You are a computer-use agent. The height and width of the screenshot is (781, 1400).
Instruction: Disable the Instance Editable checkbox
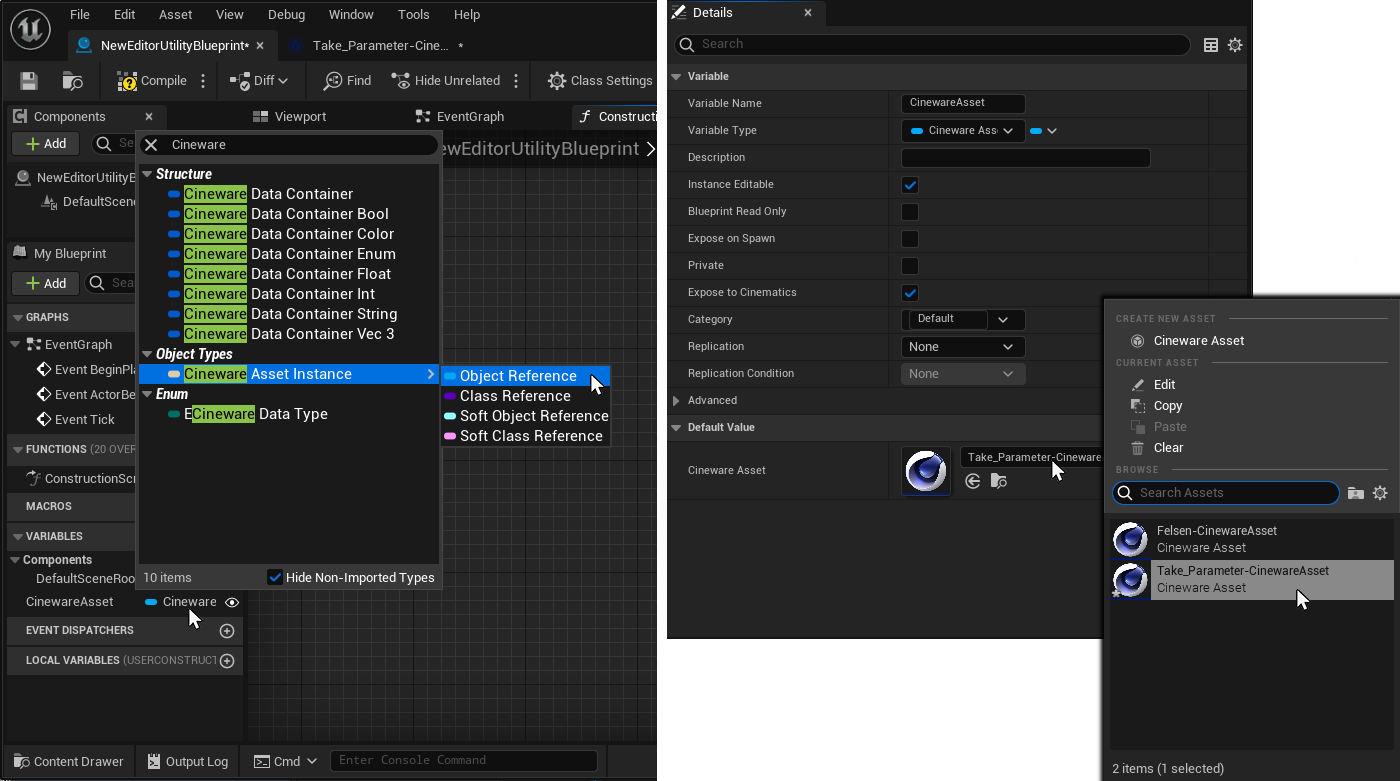pyautogui.click(x=910, y=185)
